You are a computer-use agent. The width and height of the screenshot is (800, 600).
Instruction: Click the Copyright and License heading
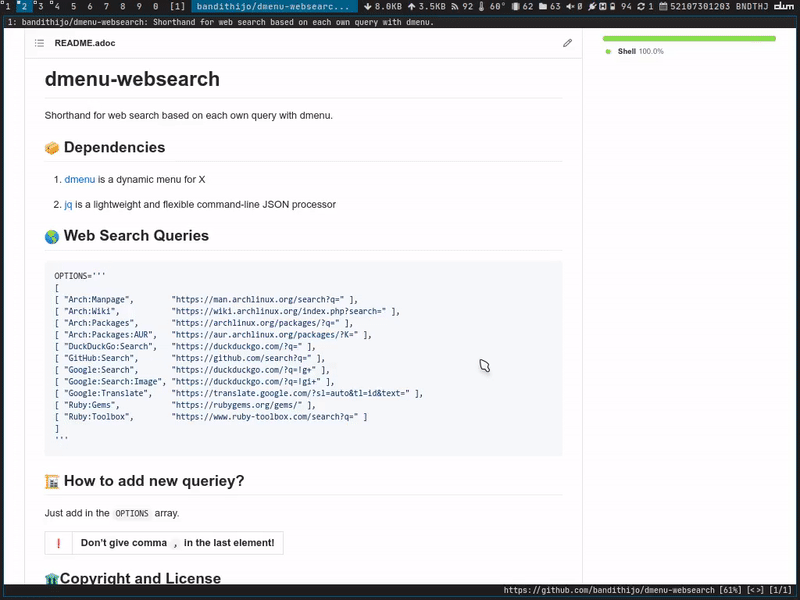[140, 578]
